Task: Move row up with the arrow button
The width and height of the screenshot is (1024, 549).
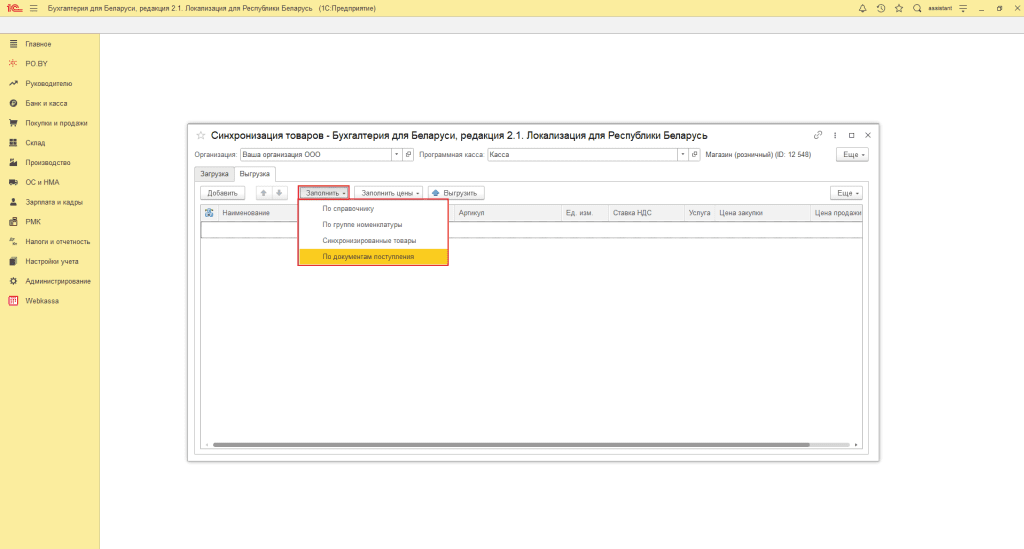Action: click(264, 193)
